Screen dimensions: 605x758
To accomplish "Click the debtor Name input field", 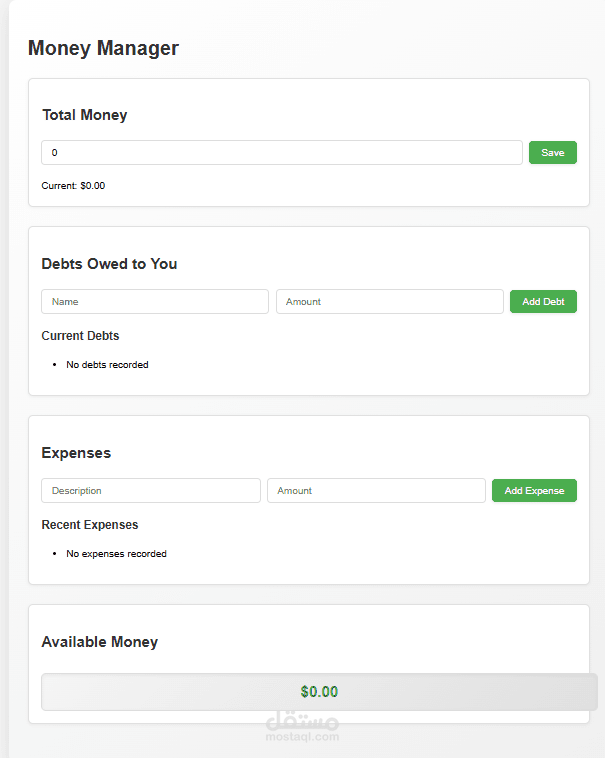I will click(x=155, y=302).
